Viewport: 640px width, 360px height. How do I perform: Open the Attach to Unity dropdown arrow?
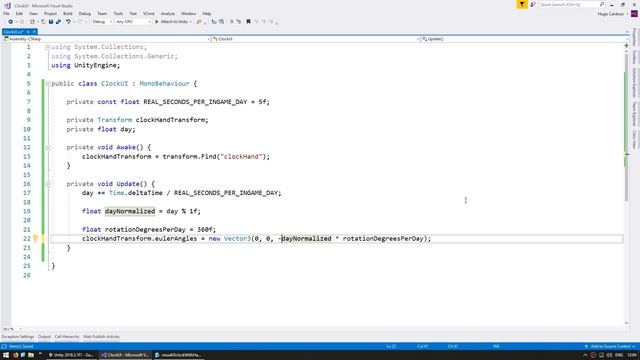click(x=191, y=22)
